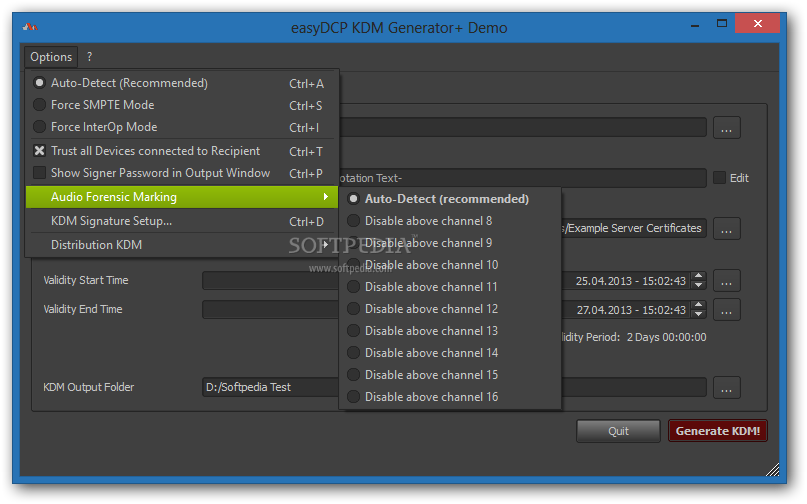Click the window resize grip corner
Screen dimensions: 807x504
[773, 470]
